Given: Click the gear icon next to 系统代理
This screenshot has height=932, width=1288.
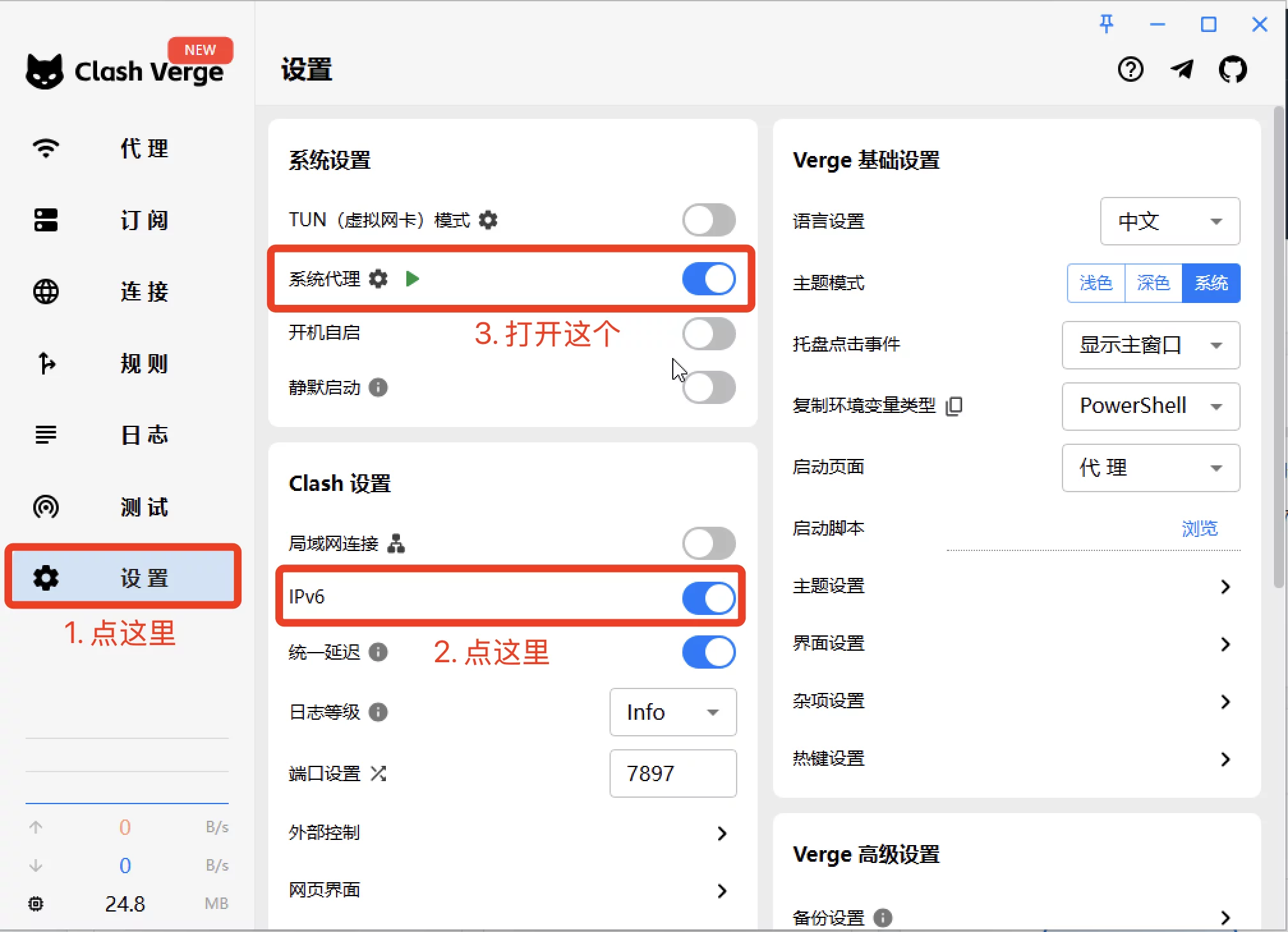Looking at the screenshot, I should pyautogui.click(x=378, y=279).
